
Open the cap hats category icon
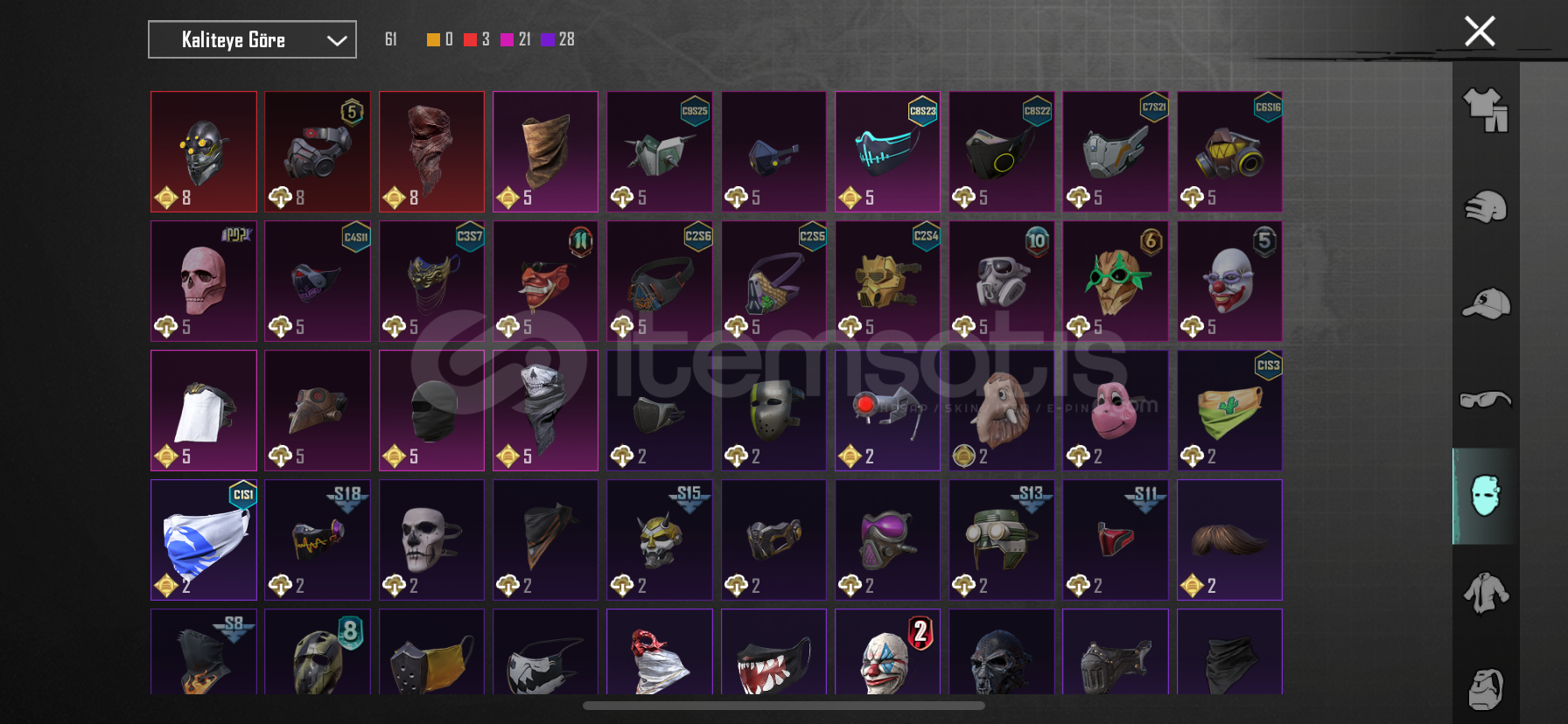(1486, 303)
